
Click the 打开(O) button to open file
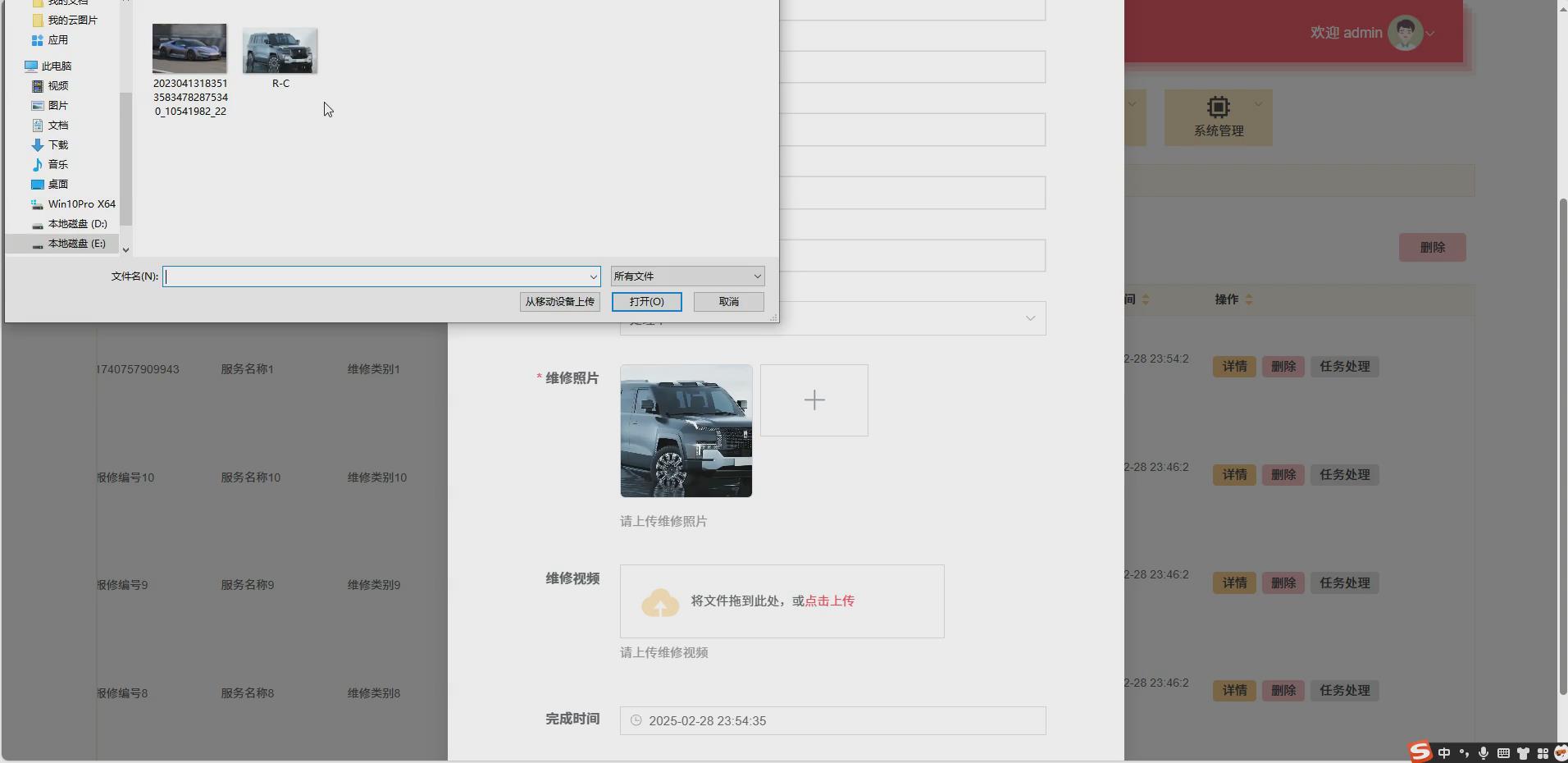coord(645,302)
